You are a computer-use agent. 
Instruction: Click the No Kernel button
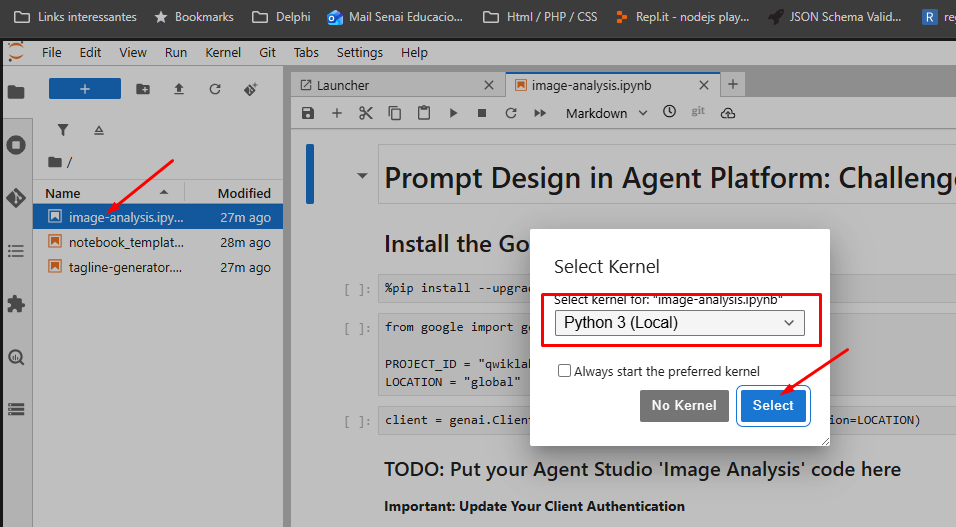pos(684,406)
